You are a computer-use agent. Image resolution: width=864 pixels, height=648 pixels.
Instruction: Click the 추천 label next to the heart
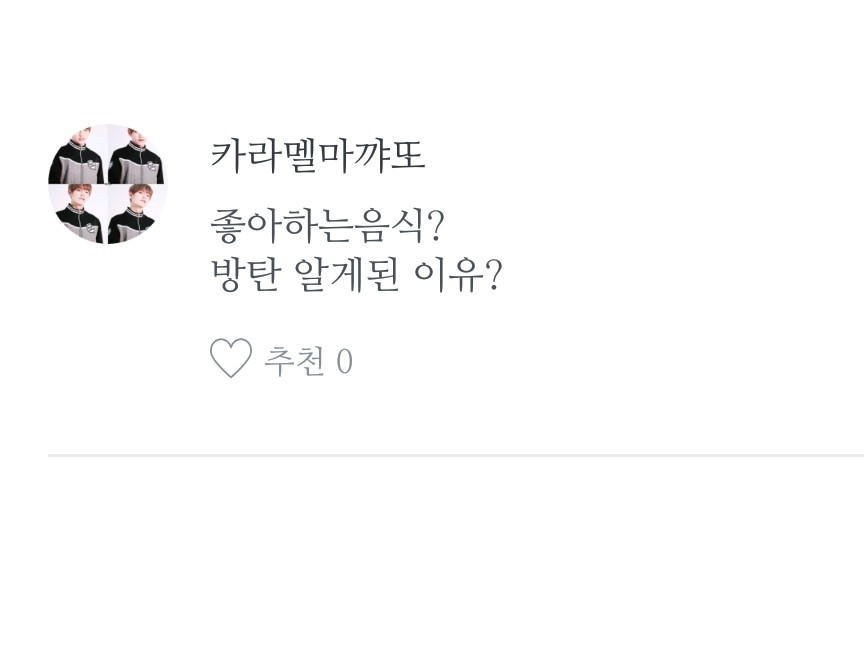click(x=294, y=361)
